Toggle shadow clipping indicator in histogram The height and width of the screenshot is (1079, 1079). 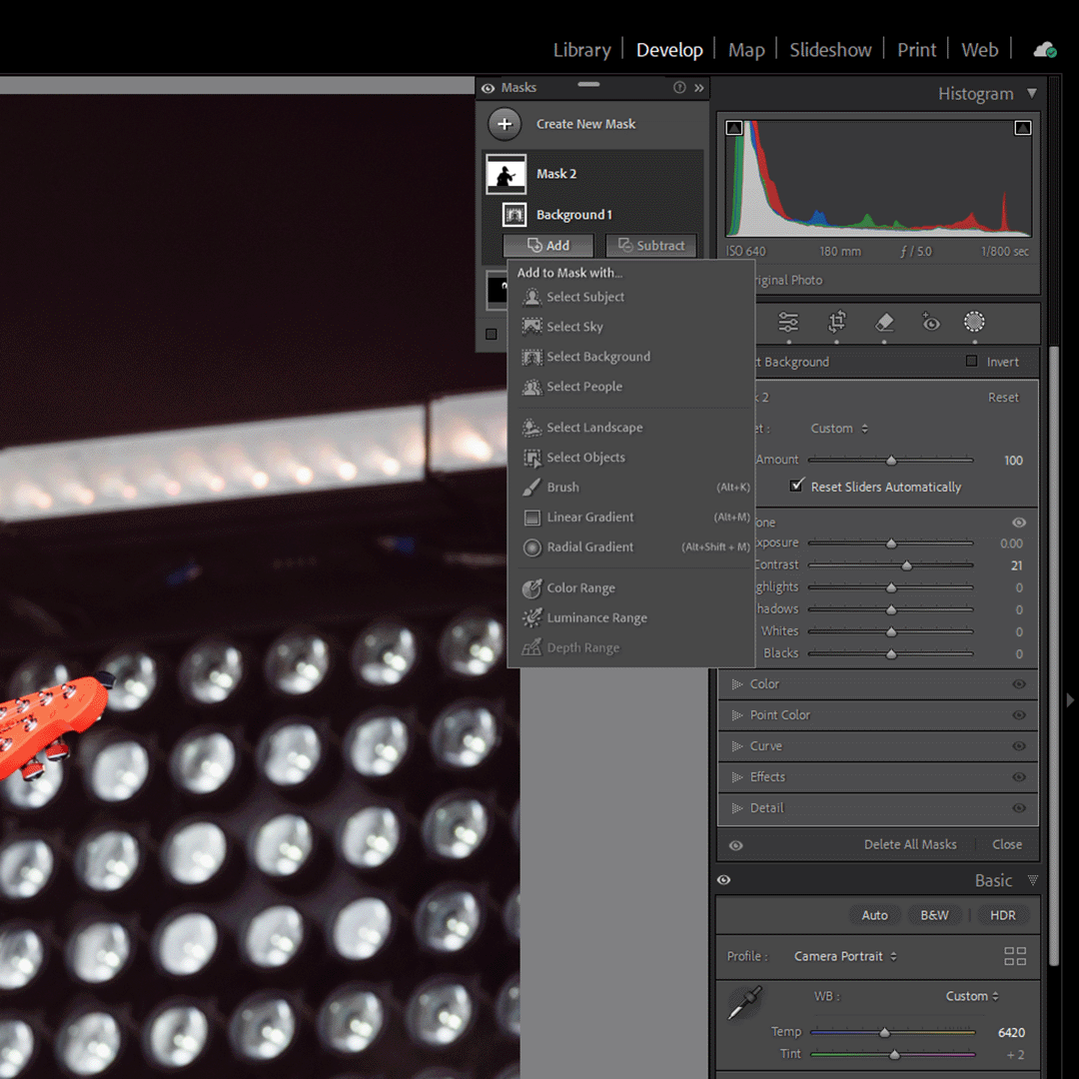[x=734, y=128]
